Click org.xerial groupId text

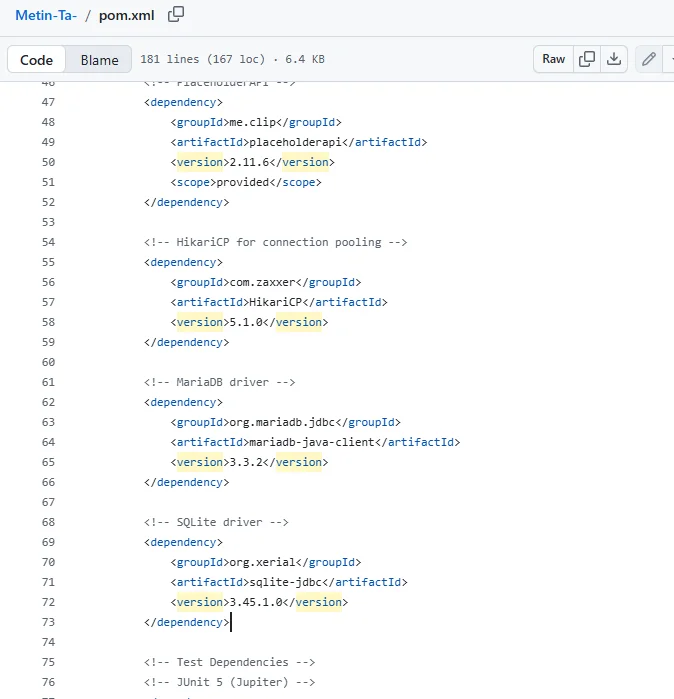point(263,562)
